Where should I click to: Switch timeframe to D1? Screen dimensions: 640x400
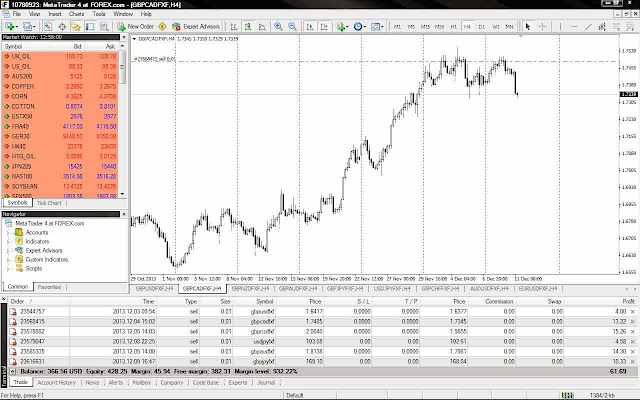click(x=482, y=27)
